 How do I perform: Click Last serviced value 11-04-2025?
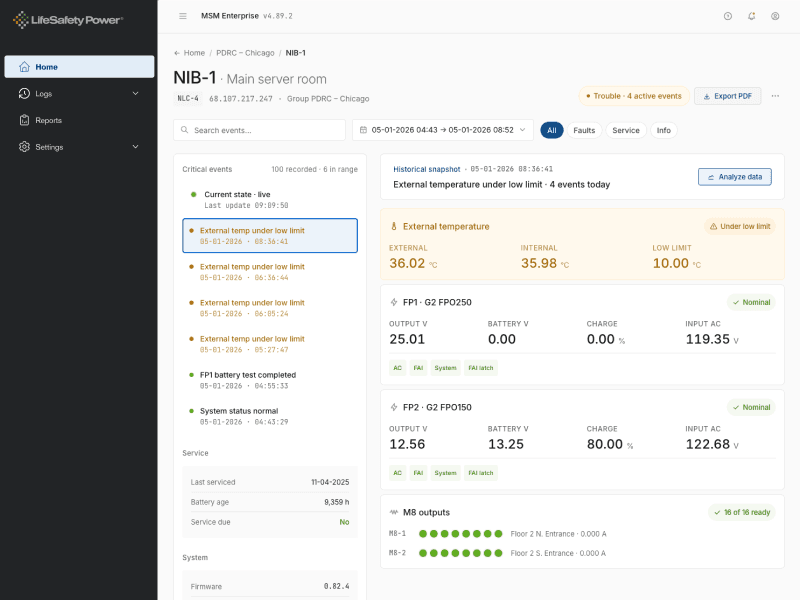pyautogui.click(x=330, y=482)
